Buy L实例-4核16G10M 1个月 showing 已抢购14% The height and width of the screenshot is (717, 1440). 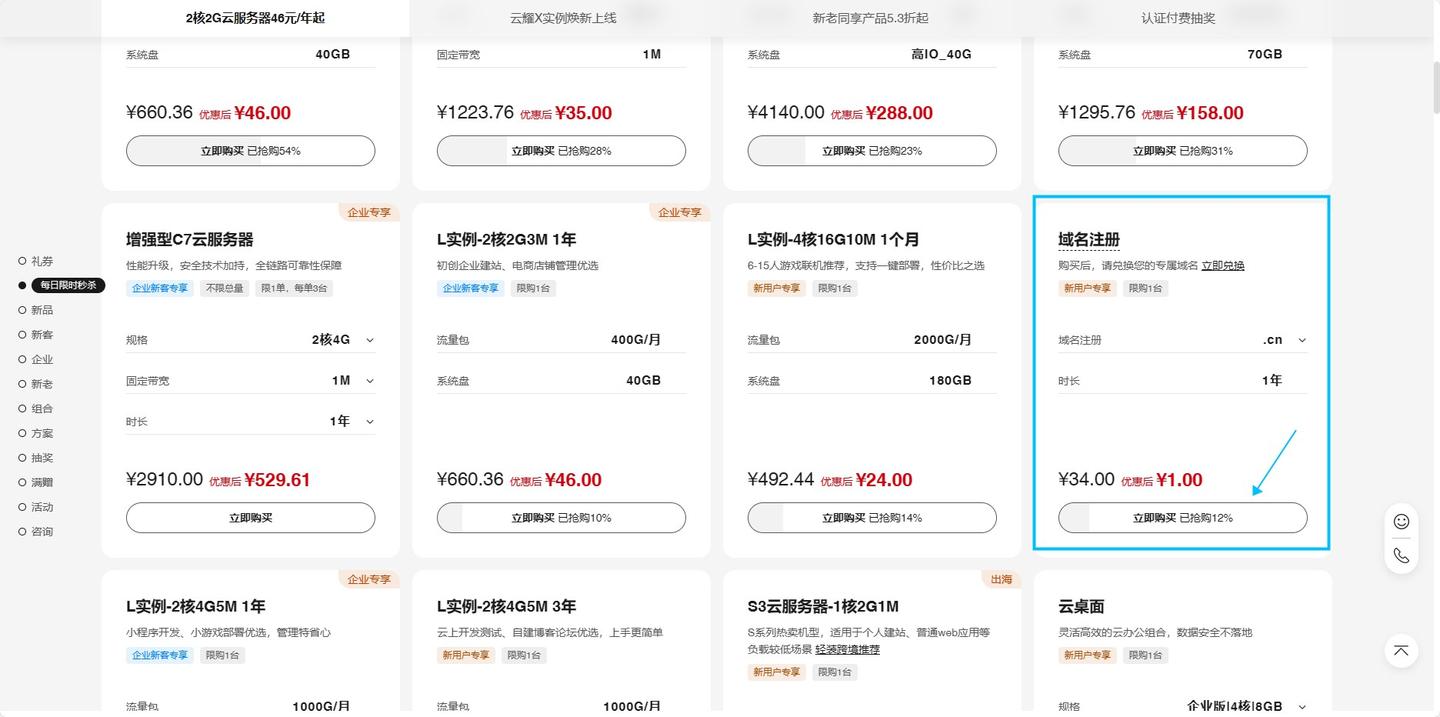(x=872, y=518)
